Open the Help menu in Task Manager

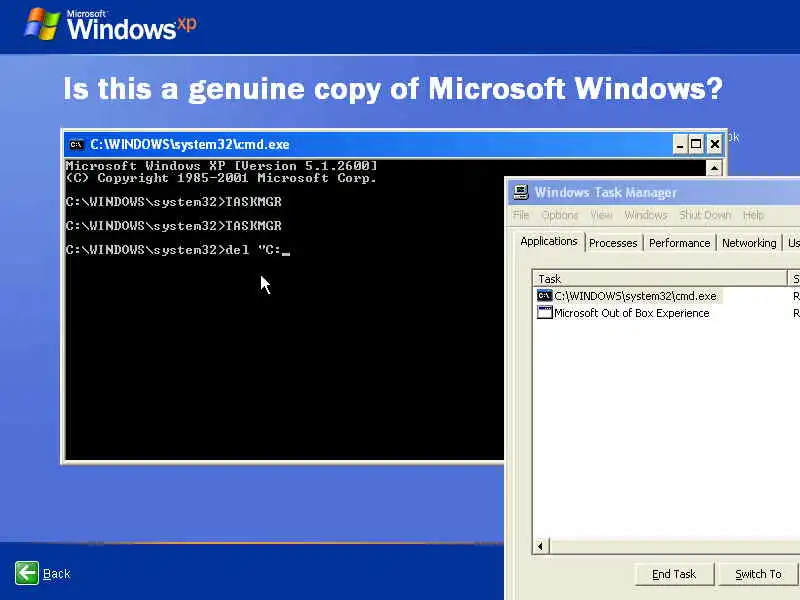(x=753, y=215)
